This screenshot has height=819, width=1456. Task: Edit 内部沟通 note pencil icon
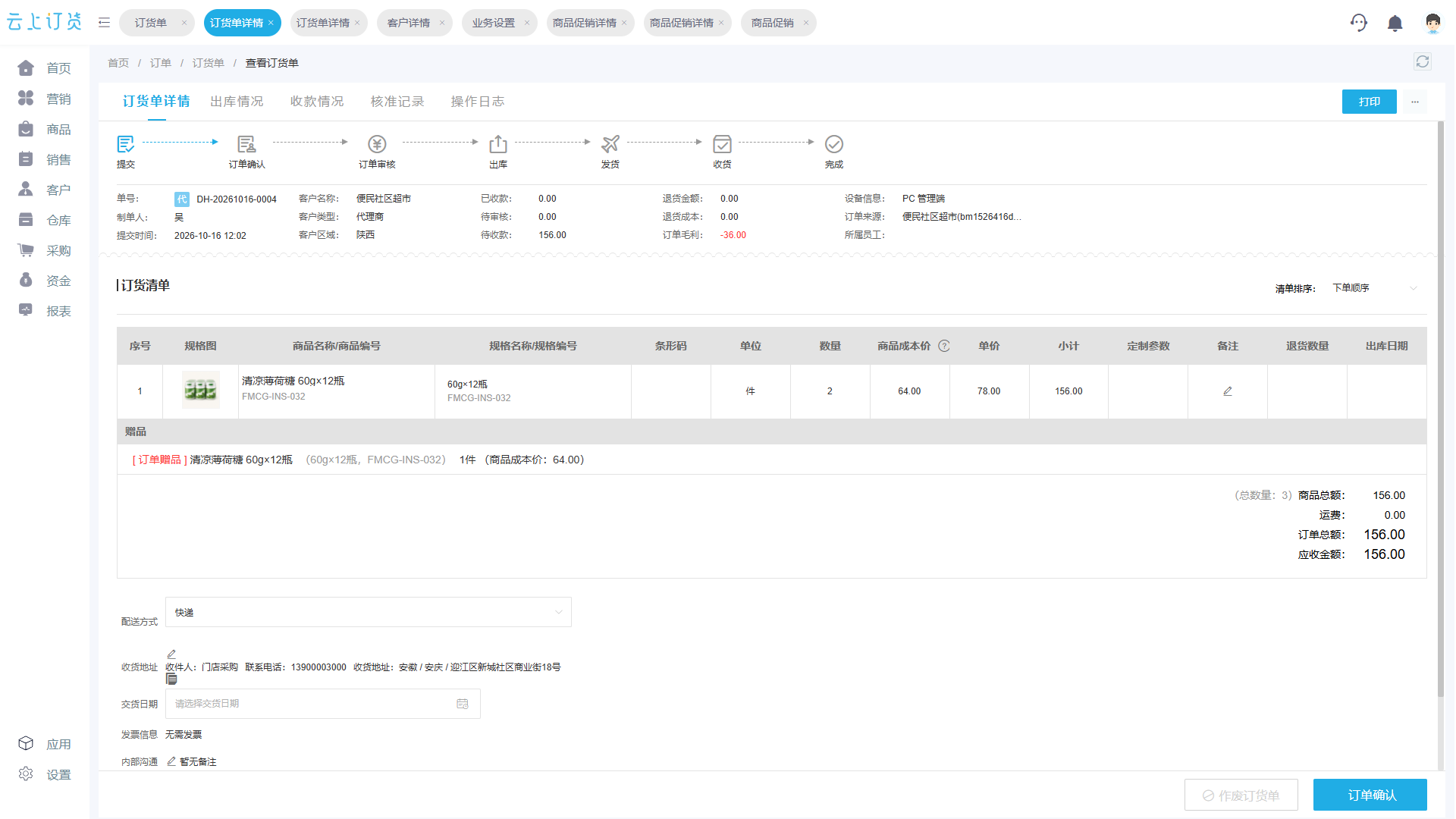pos(171,761)
